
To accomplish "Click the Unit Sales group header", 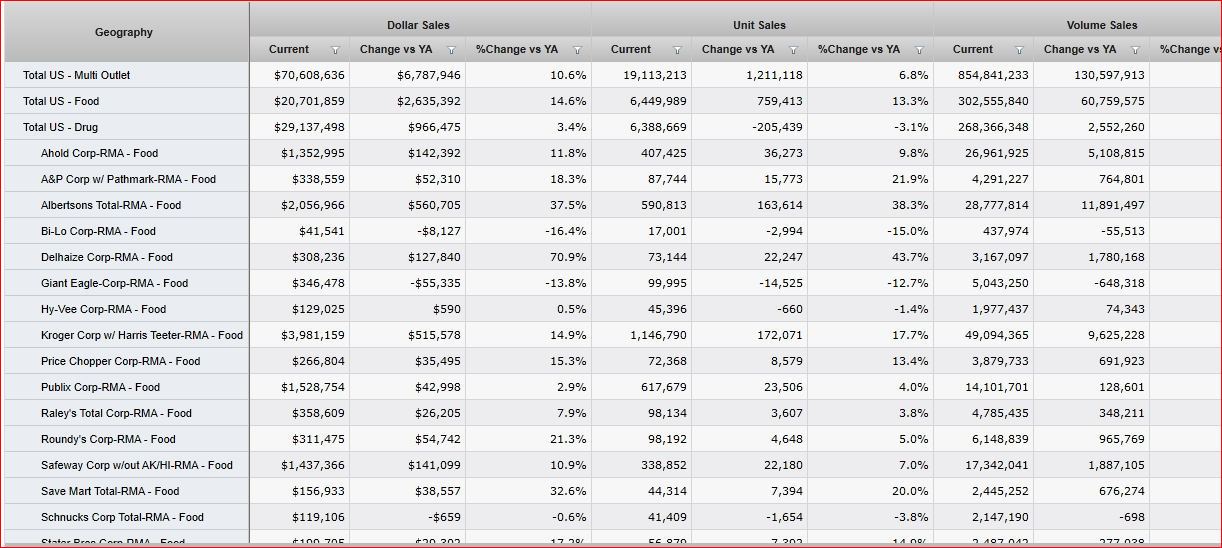I will coord(760,25).
